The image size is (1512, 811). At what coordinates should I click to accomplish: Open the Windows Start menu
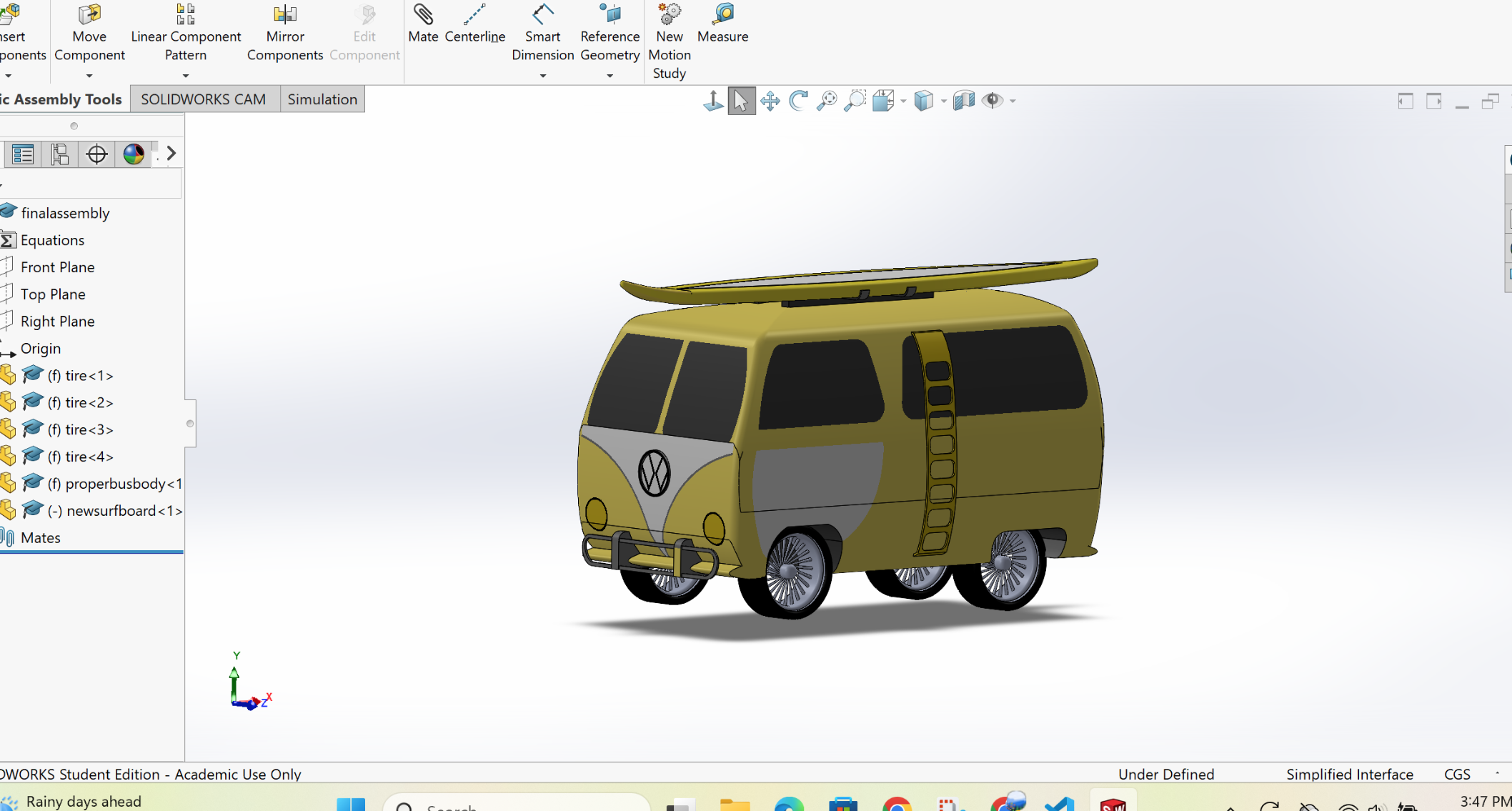pos(351,804)
